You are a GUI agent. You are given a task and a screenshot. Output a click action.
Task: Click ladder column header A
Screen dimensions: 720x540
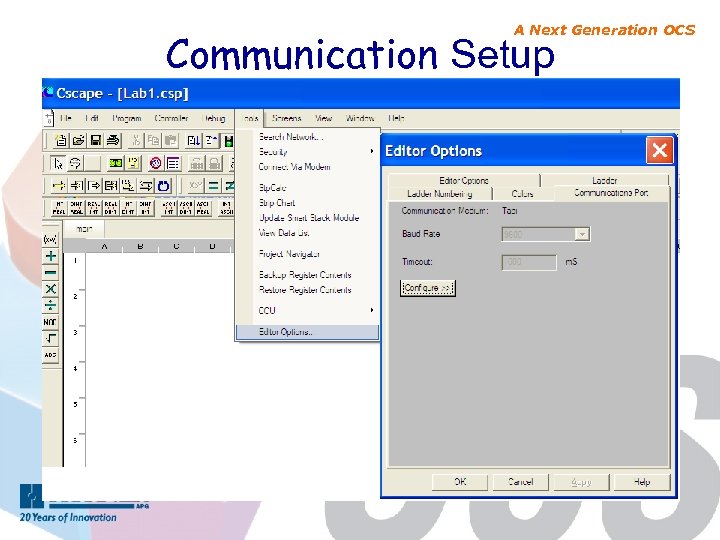[x=104, y=246]
